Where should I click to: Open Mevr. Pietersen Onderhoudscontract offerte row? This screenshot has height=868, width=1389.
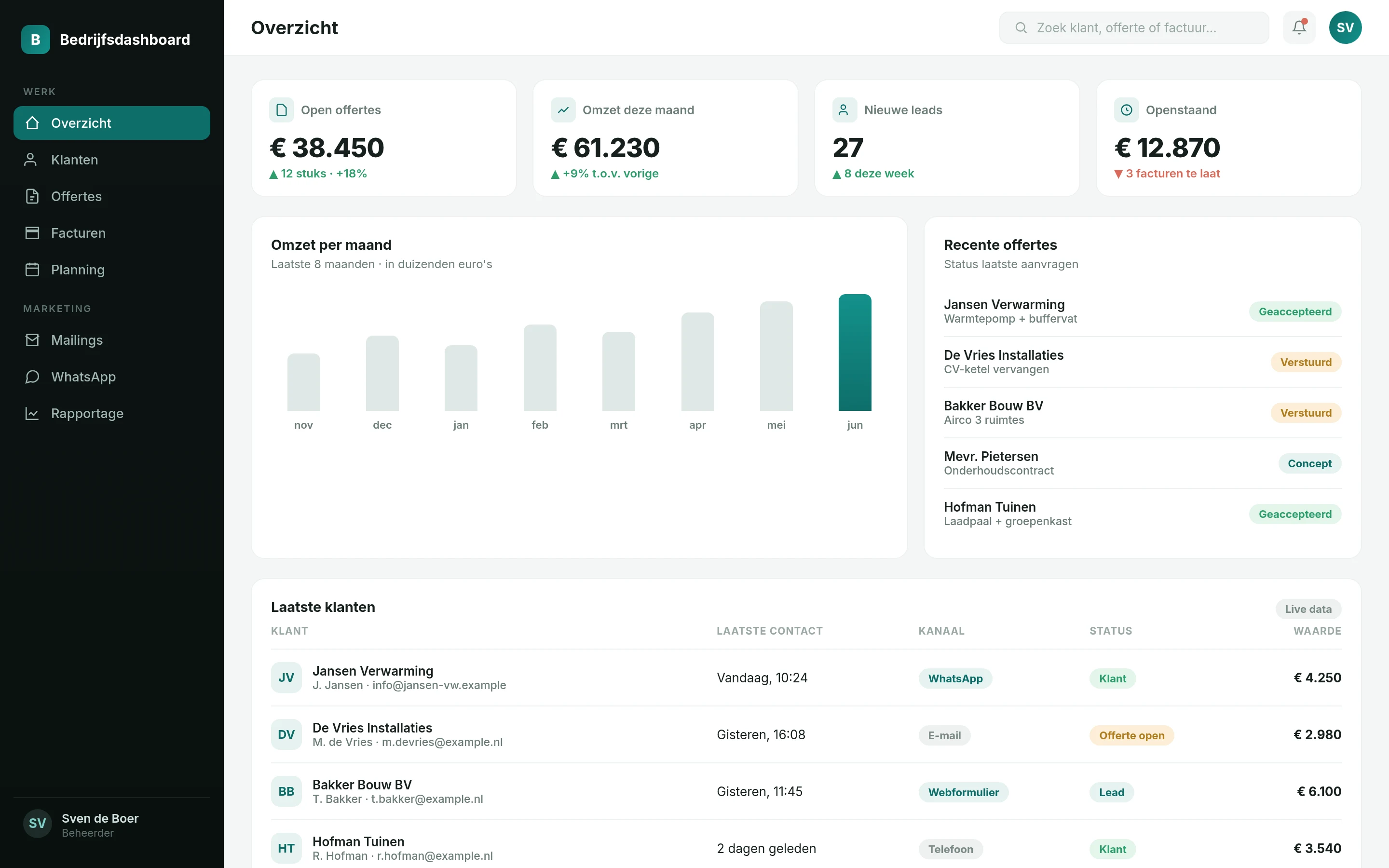pos(1142,463)
